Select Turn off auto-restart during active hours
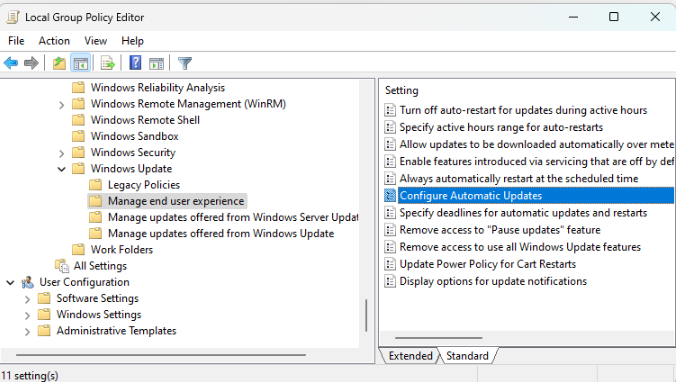The height and width of the screenshot is (382, 680). point(523,110)
